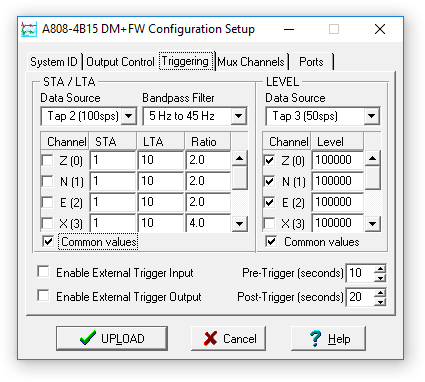Screen dimensions: 425x382
Task: Enable STA/LTA trigger for X (3) channel
Action: point(47,223)
